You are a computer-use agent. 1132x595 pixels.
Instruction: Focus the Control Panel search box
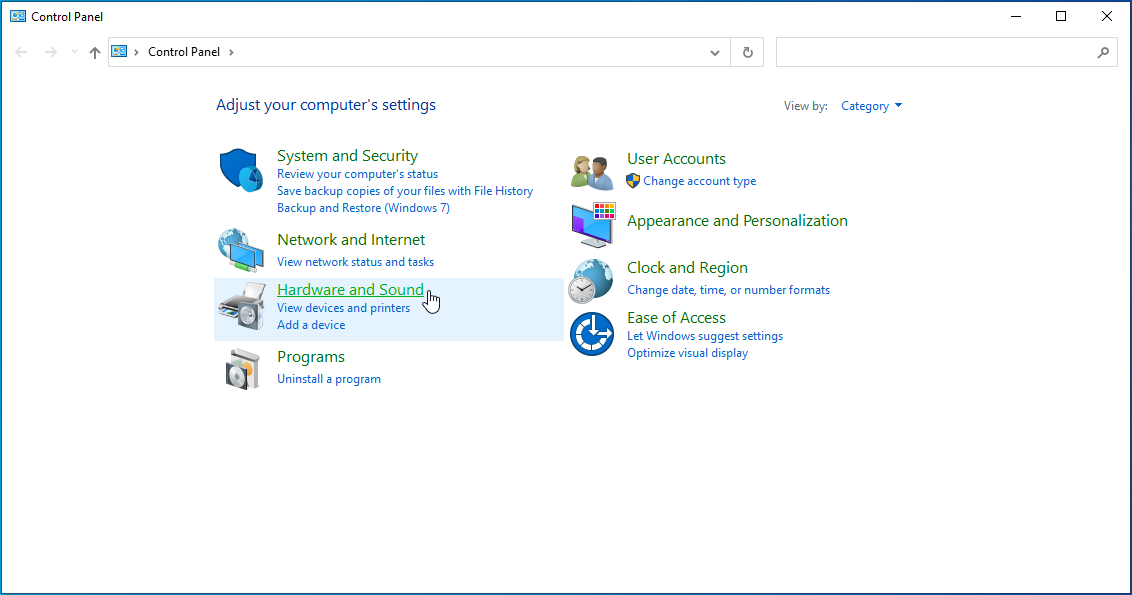point(946,52)
